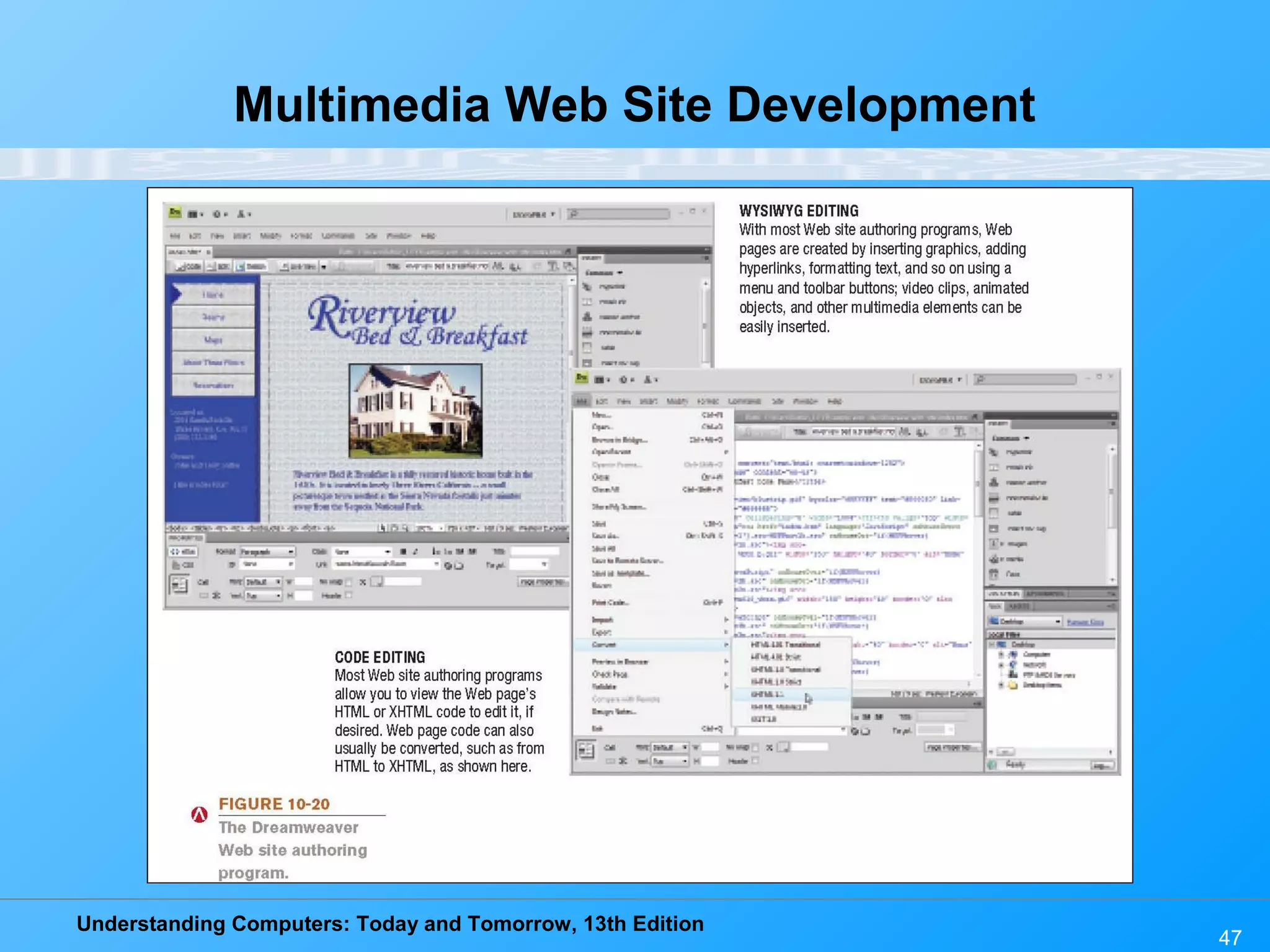Open Commands menu in upper-left window menu bar
The height and width of the screenshot is (952, 1270).
pos(337,236)
